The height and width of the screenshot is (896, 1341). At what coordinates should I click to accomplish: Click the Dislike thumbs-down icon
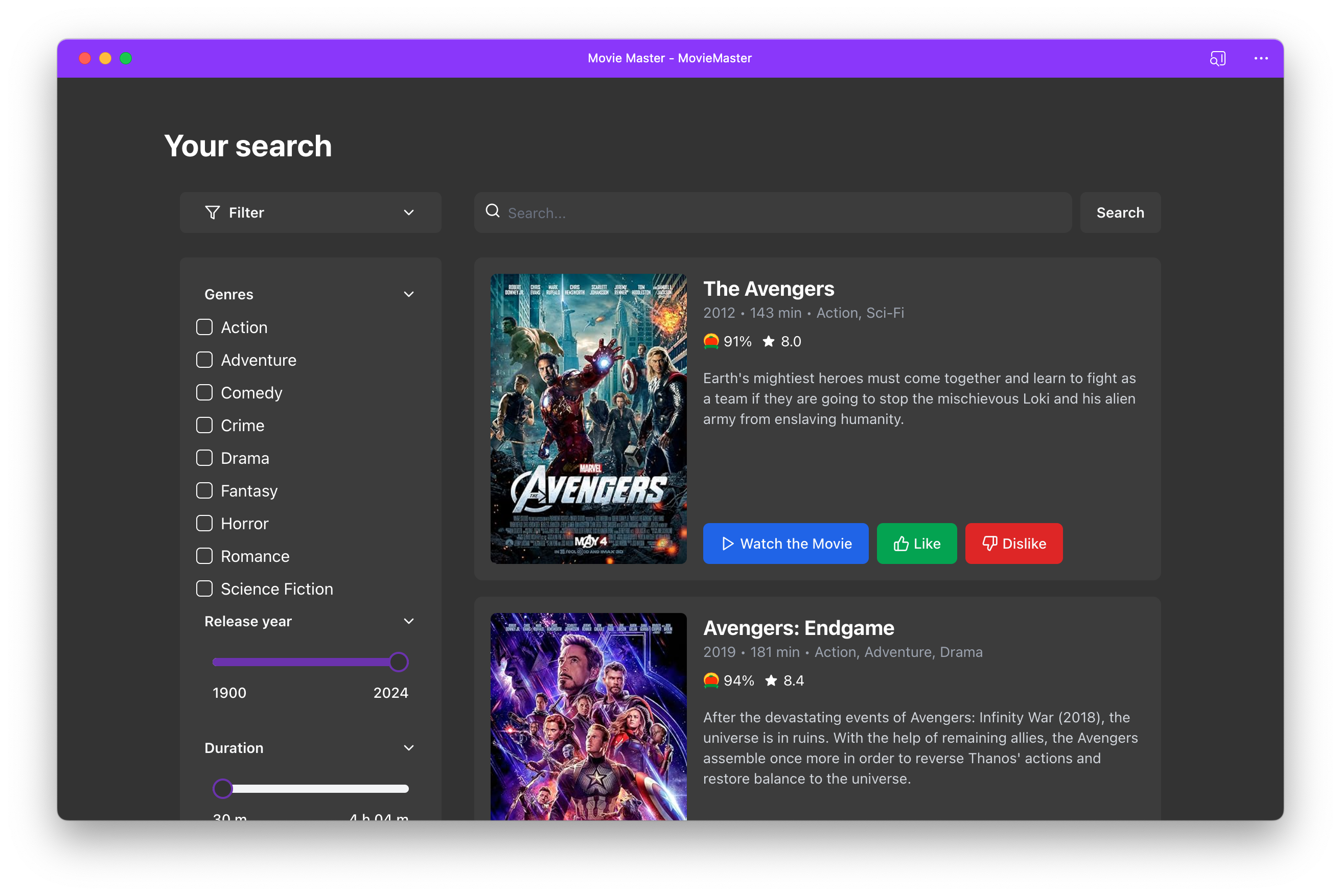click(x=990, y=544)
